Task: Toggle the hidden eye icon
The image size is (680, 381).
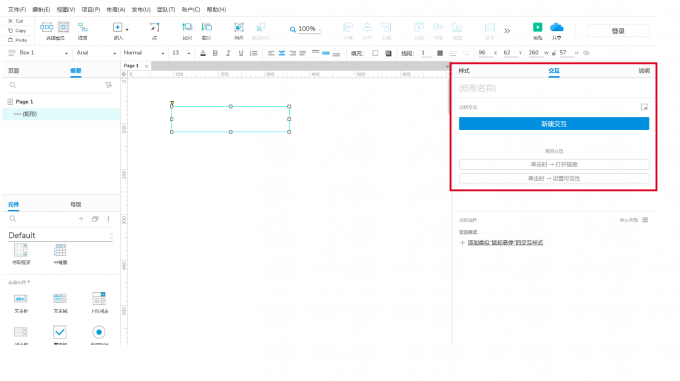Action: click(586, 53)
